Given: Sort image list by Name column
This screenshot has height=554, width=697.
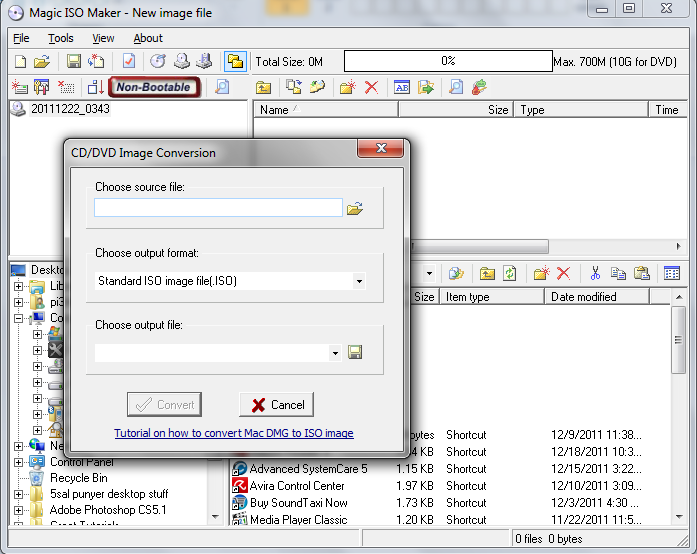Looking at the screenshot, I should click(325, 109).
